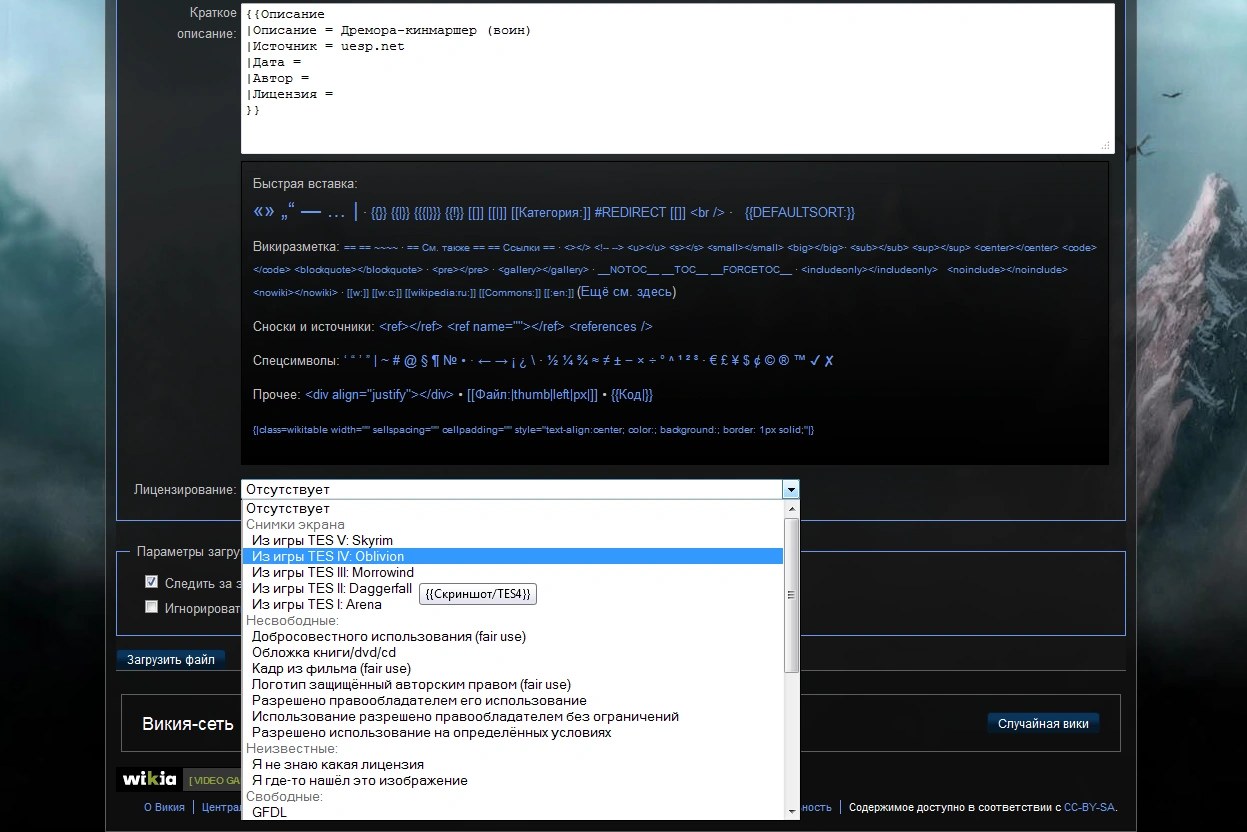Choose 'Из игры TES V: Skyrim' license
Viewport: 1247px width, 832px height.
tap(514, 540)
